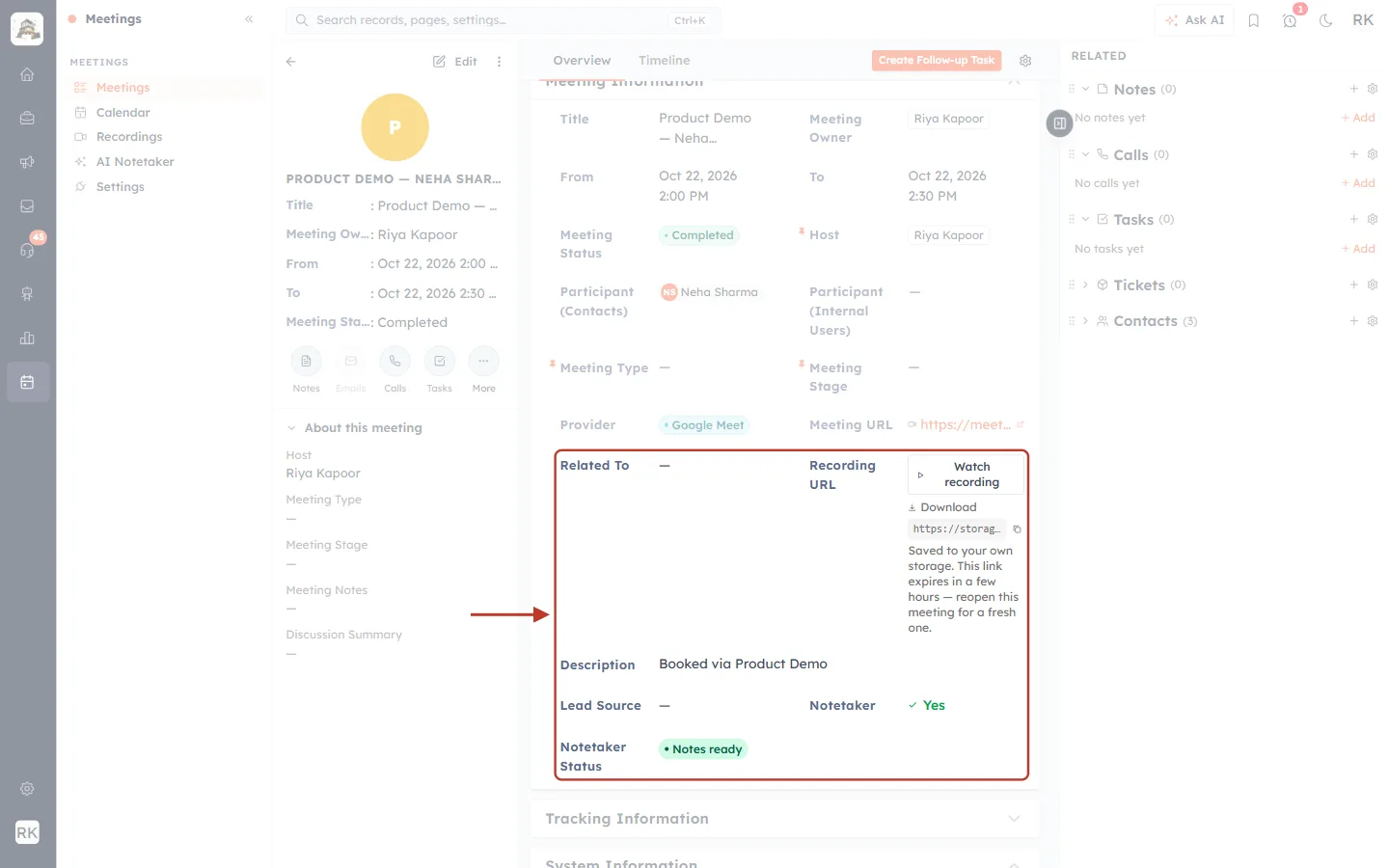This screenshot has height=868, width=1389.
Task: Click Watch recording button
Action: (966, 475)
